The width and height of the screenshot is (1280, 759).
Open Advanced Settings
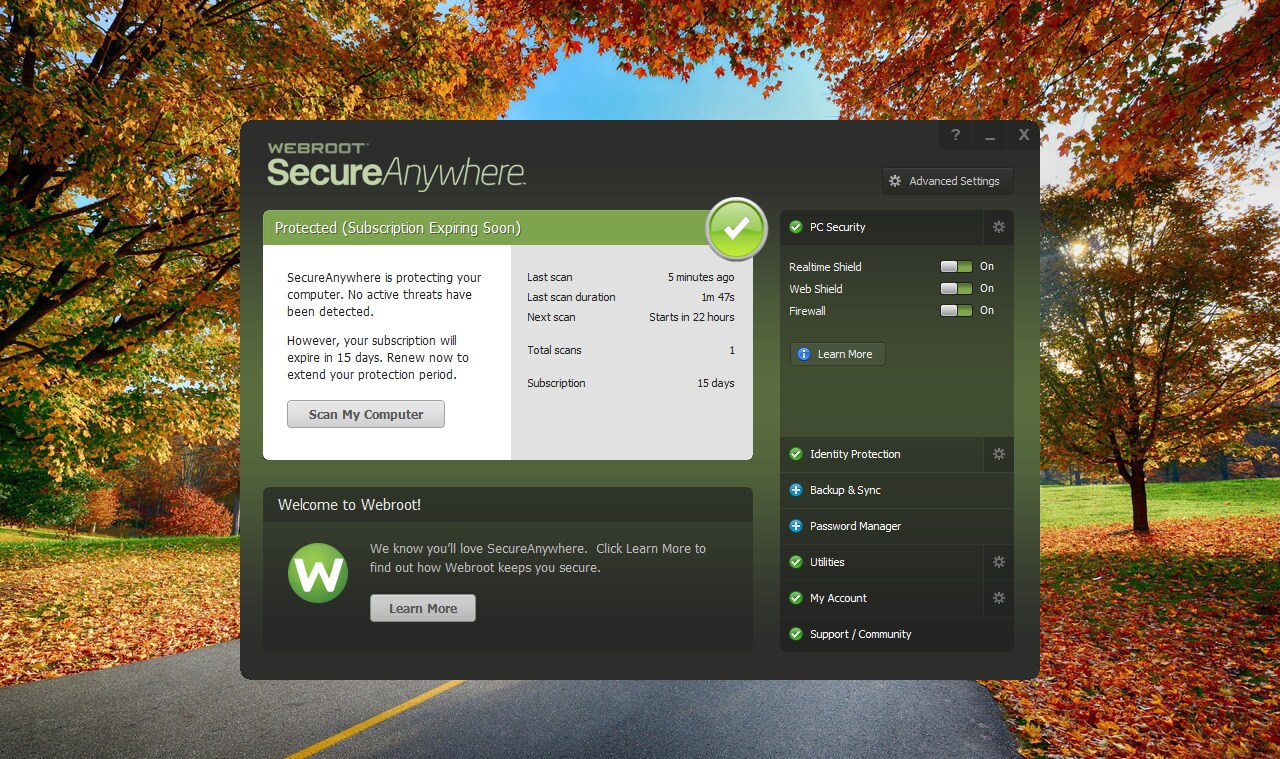pos(946,181)
